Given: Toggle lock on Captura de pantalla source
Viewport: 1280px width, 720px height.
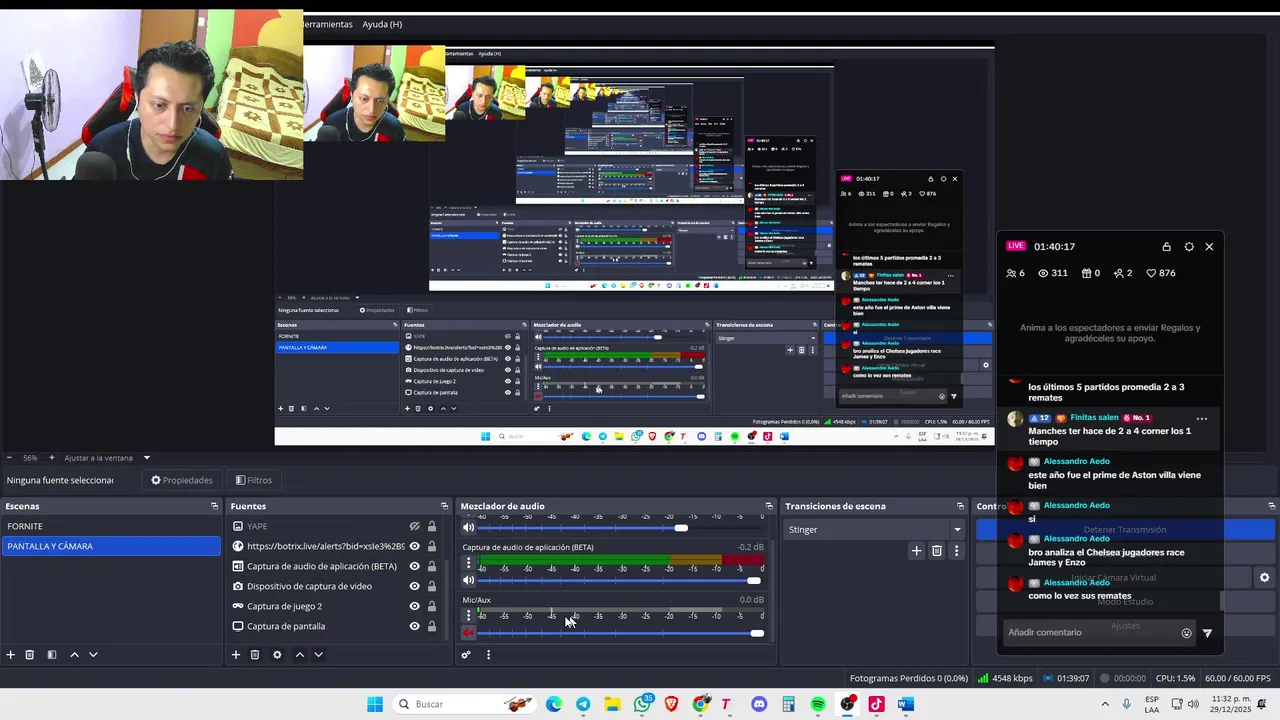Looking at the screenshot, I should pos(432,626).
